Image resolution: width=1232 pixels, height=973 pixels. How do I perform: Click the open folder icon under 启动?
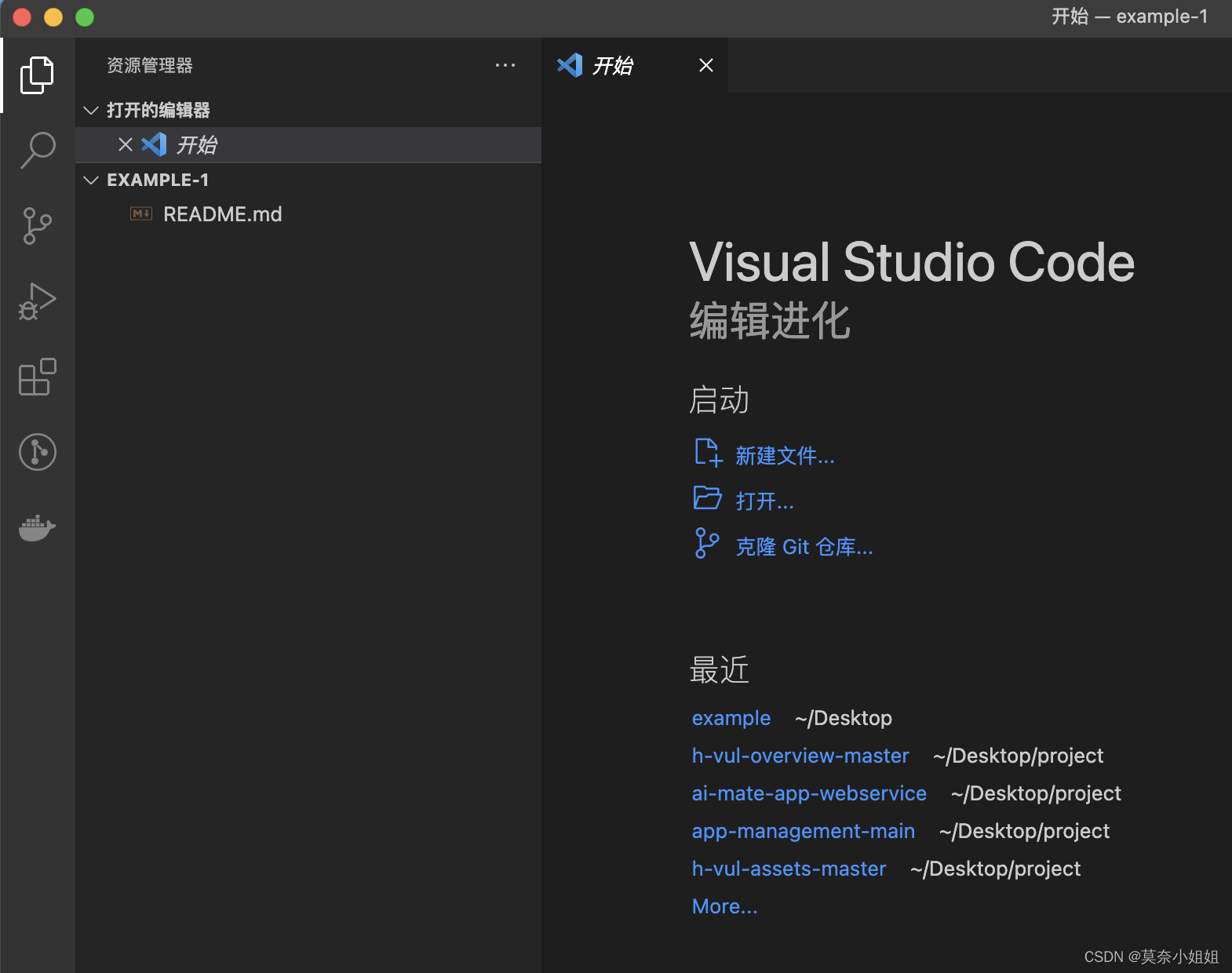pos(708,498)
